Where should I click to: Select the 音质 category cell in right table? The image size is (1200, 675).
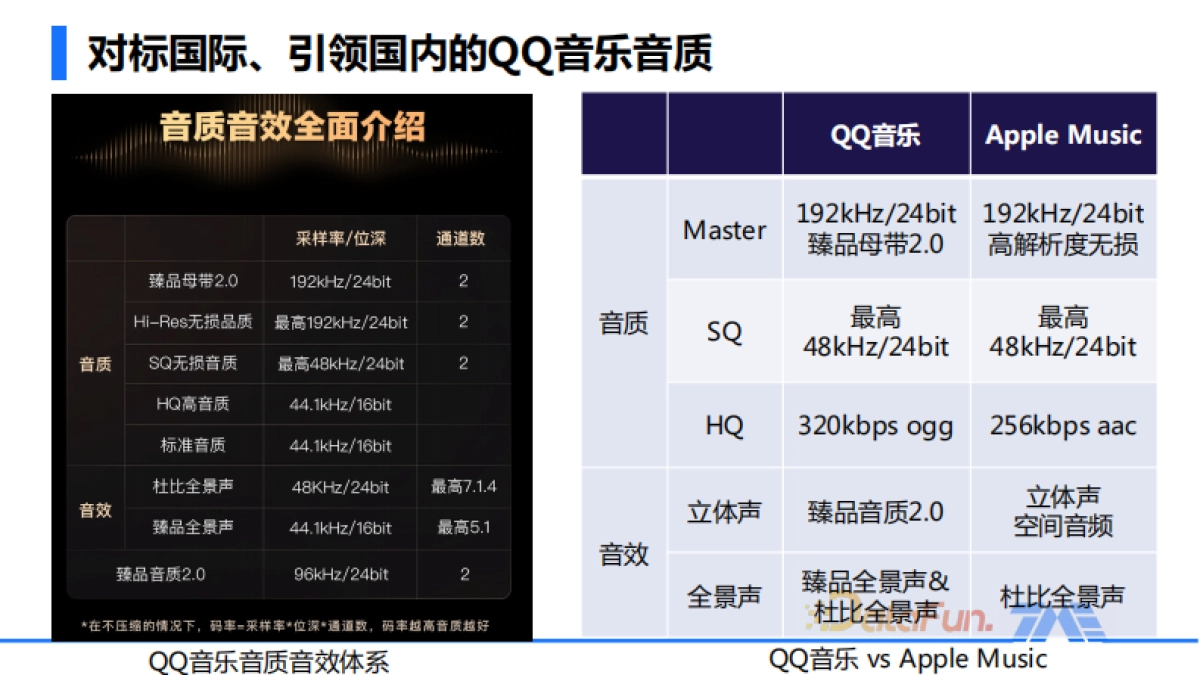pos(624,323)
